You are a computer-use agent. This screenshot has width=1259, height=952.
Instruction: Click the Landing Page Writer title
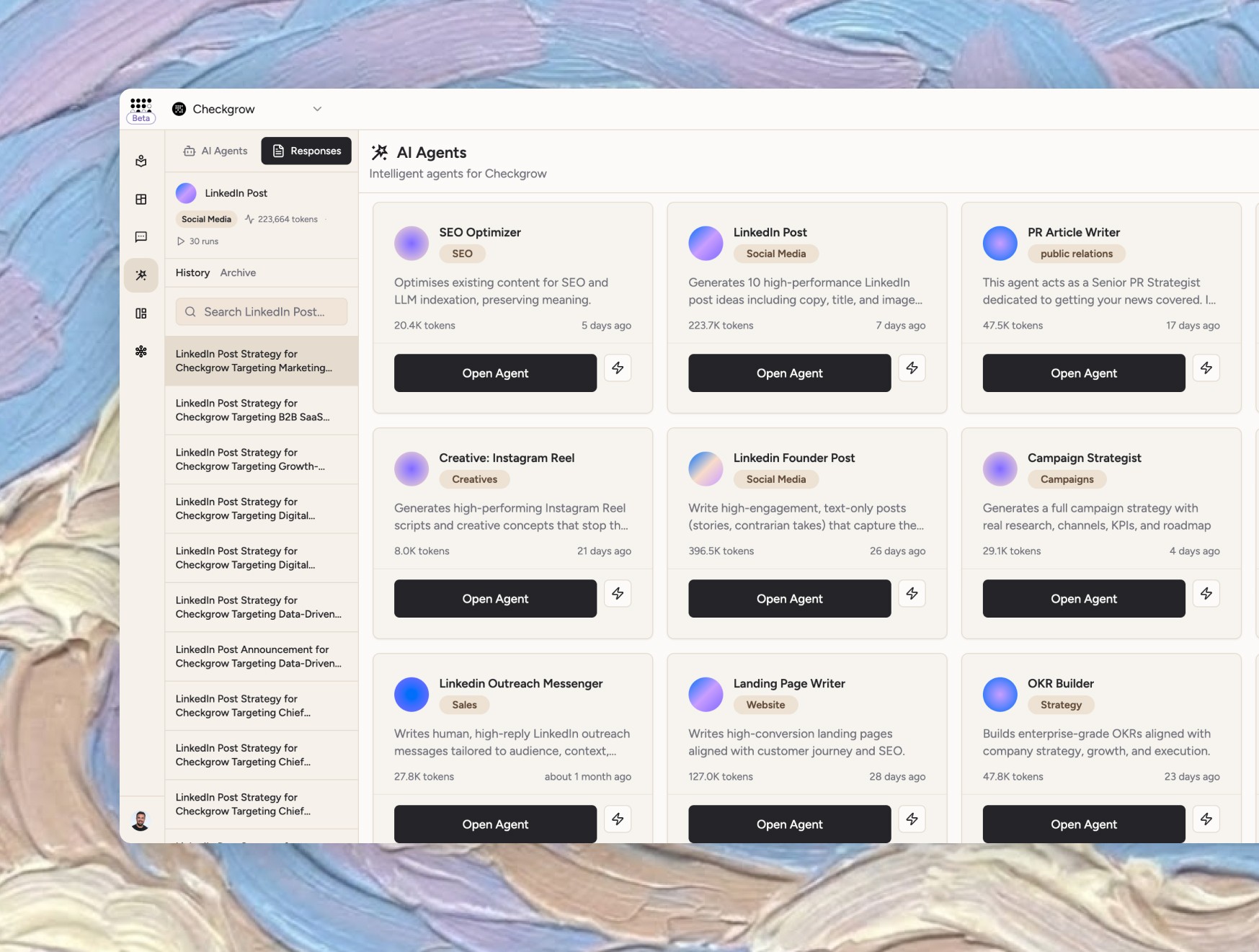pos(789,683)
